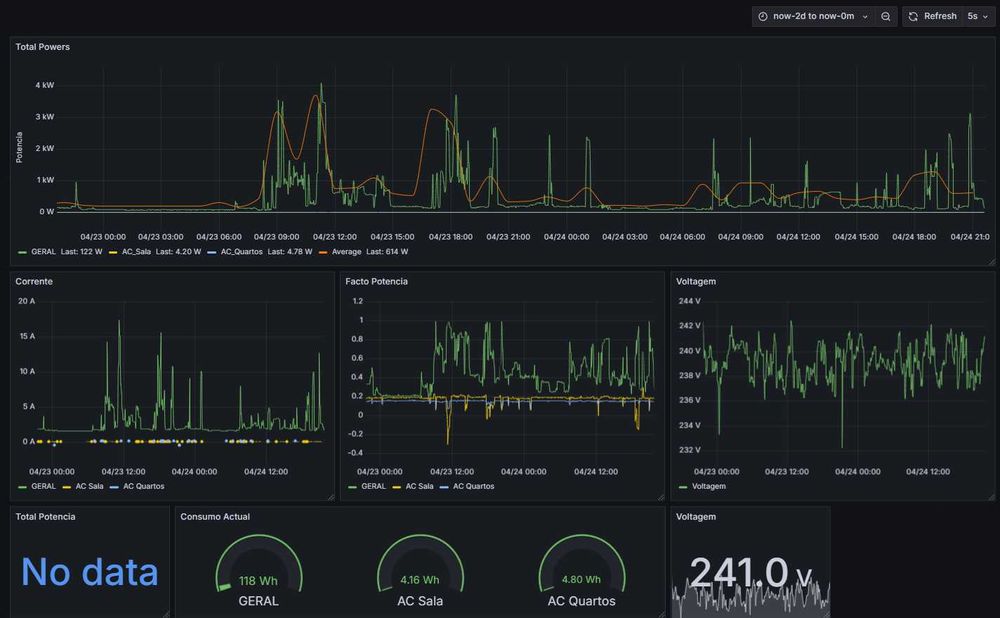Click the resize handle of the Voltagem graph panel
This screenshot has height=618, width=1000.
pos(991,497)
